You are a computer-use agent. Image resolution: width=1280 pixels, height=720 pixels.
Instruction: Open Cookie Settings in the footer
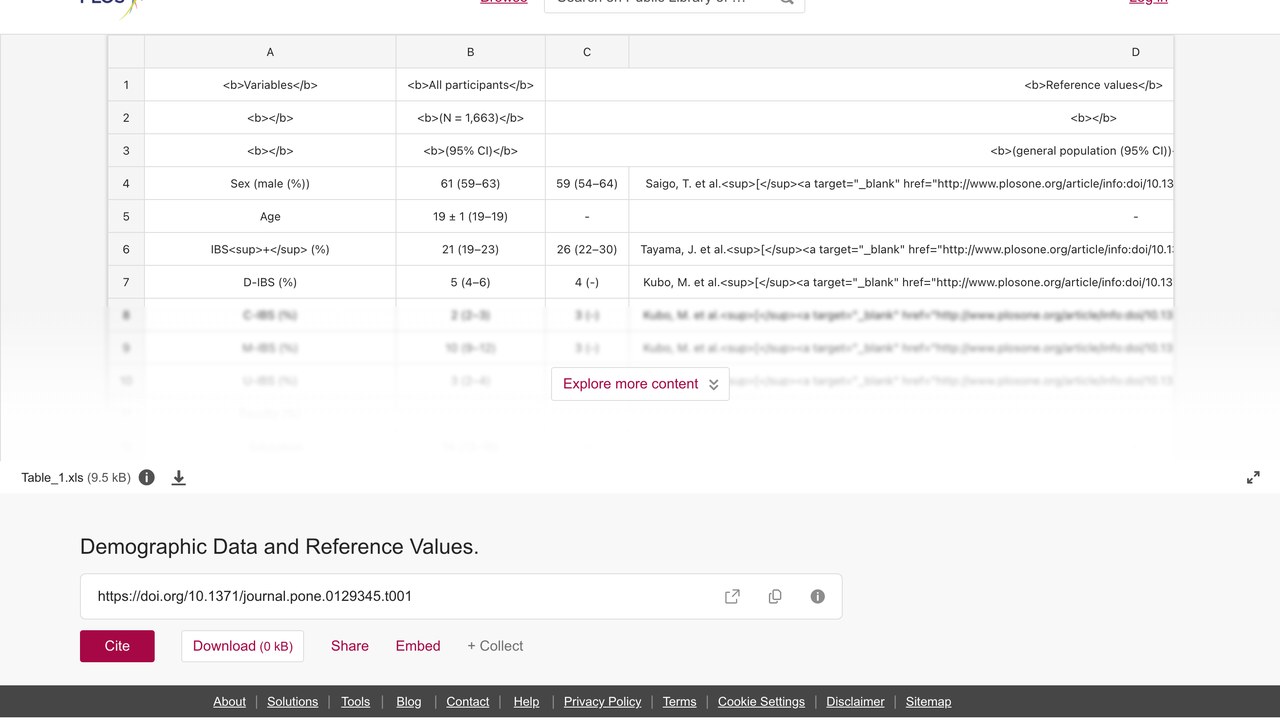point(761,702)
